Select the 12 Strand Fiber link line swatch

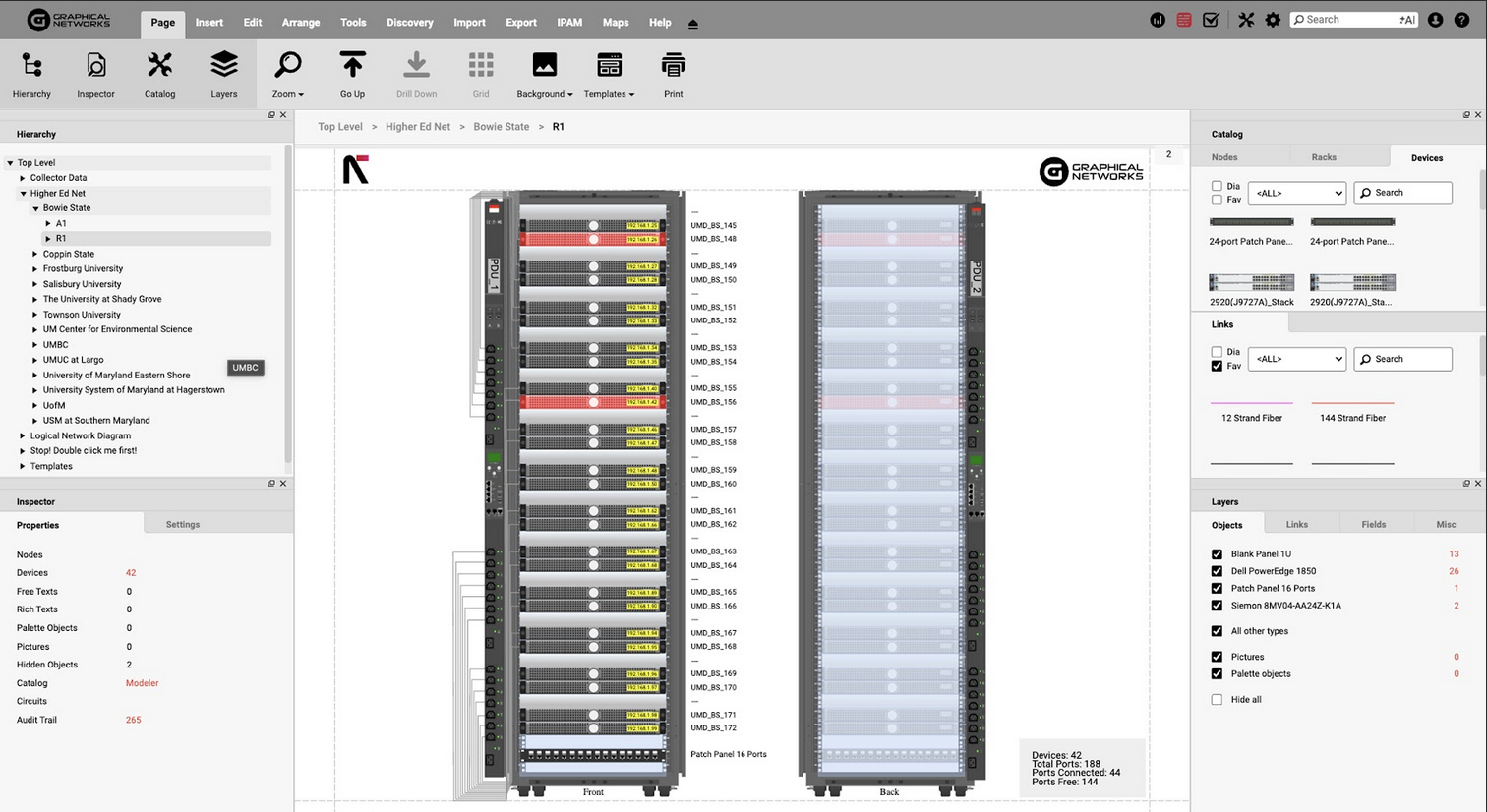tap(1251, 403)
